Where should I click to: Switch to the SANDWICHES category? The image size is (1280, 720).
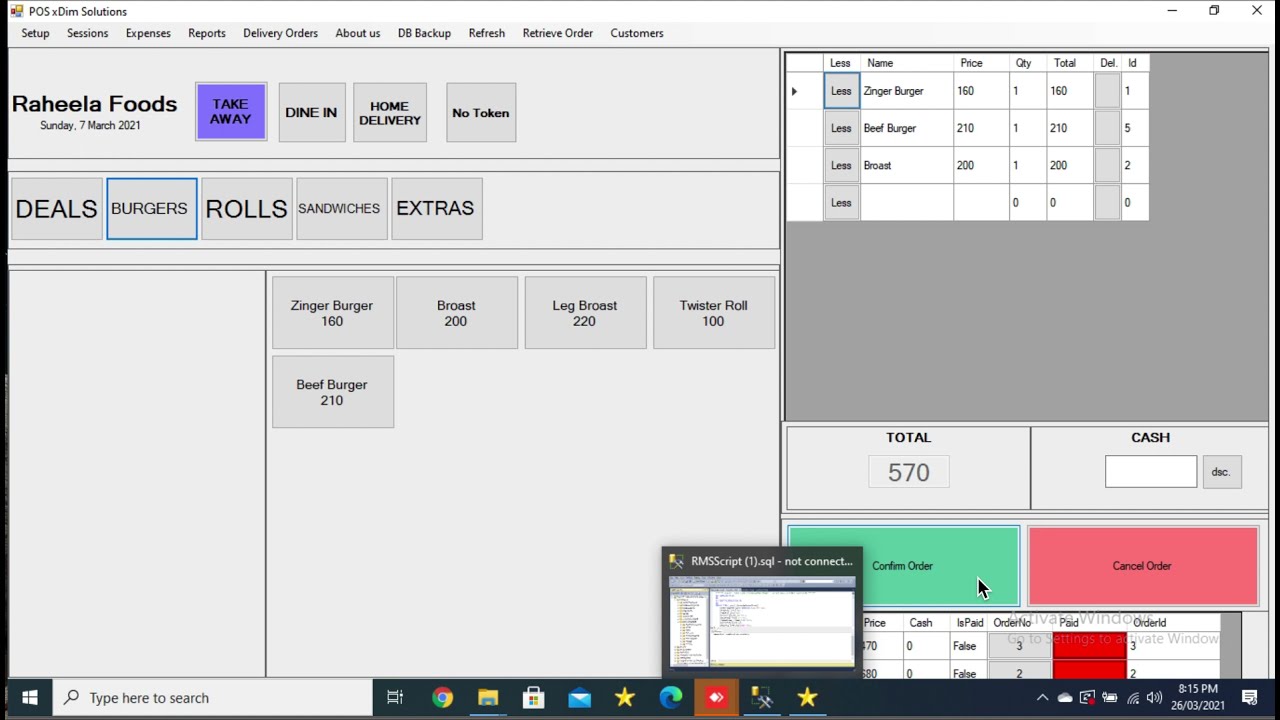tap(342, 209)
